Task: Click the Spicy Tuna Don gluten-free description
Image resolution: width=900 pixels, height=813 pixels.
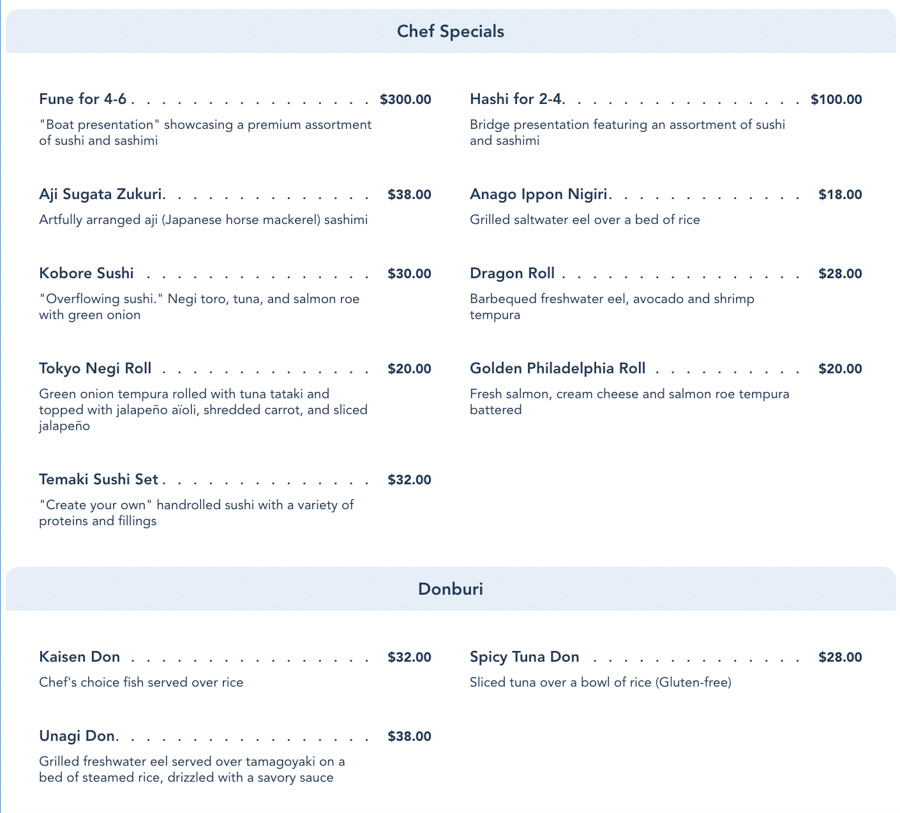Action: (x=600, y=683)
